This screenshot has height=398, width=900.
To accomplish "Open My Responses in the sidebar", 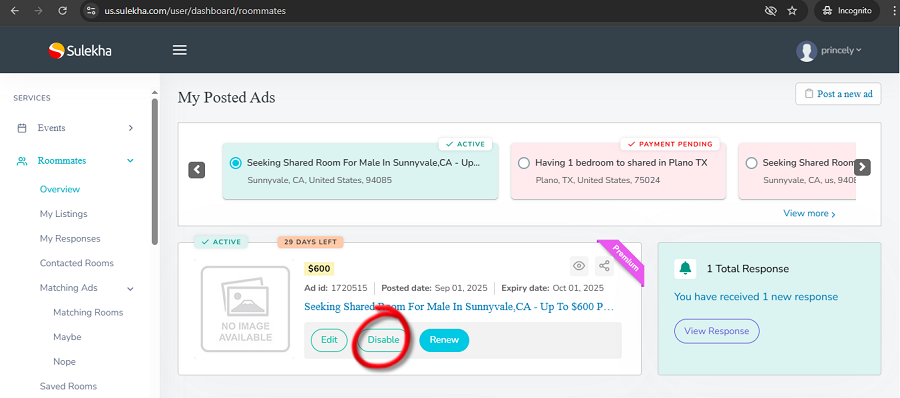I will click(70, 238).
